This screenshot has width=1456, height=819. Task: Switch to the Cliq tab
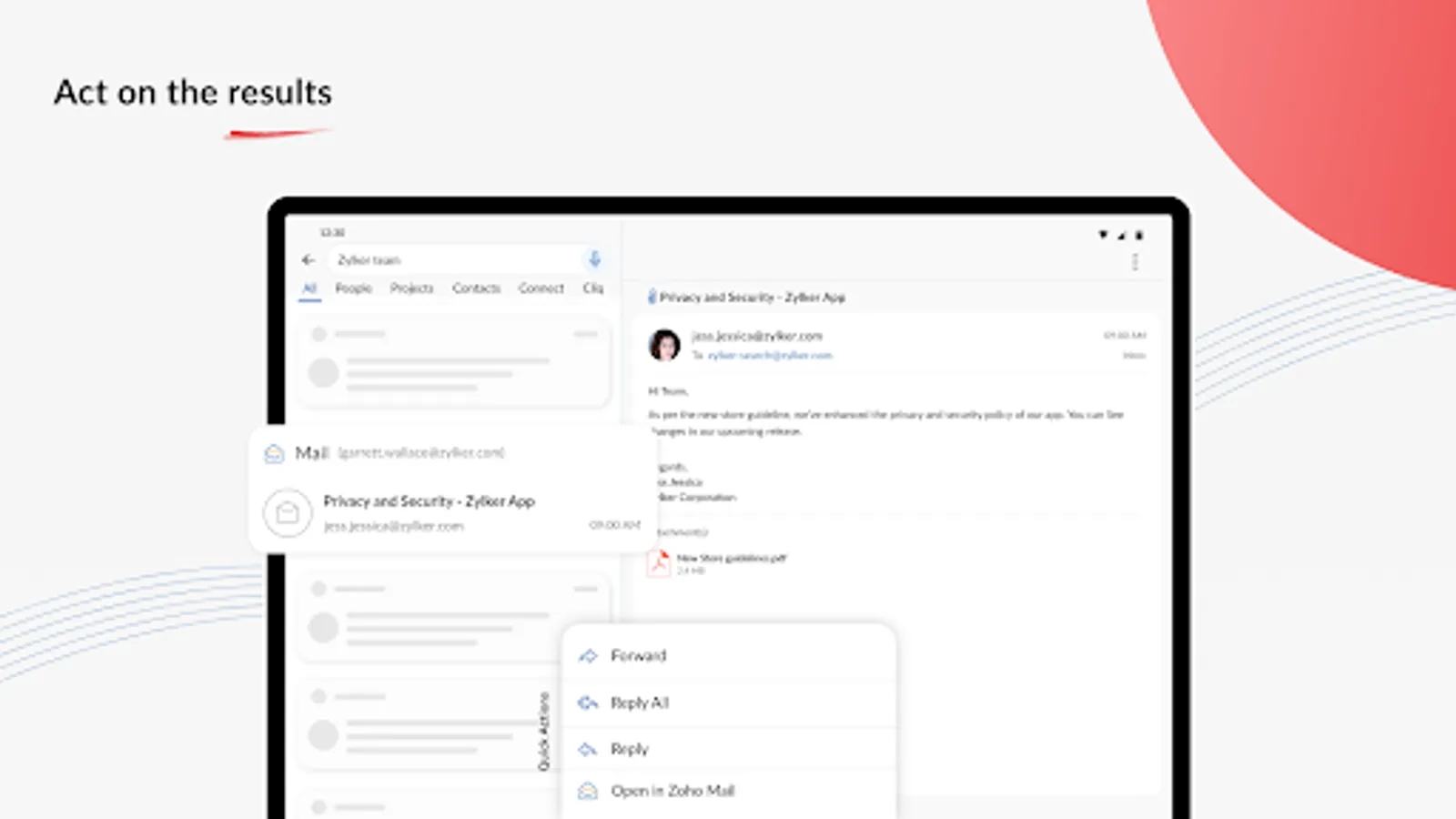[593, 288]
